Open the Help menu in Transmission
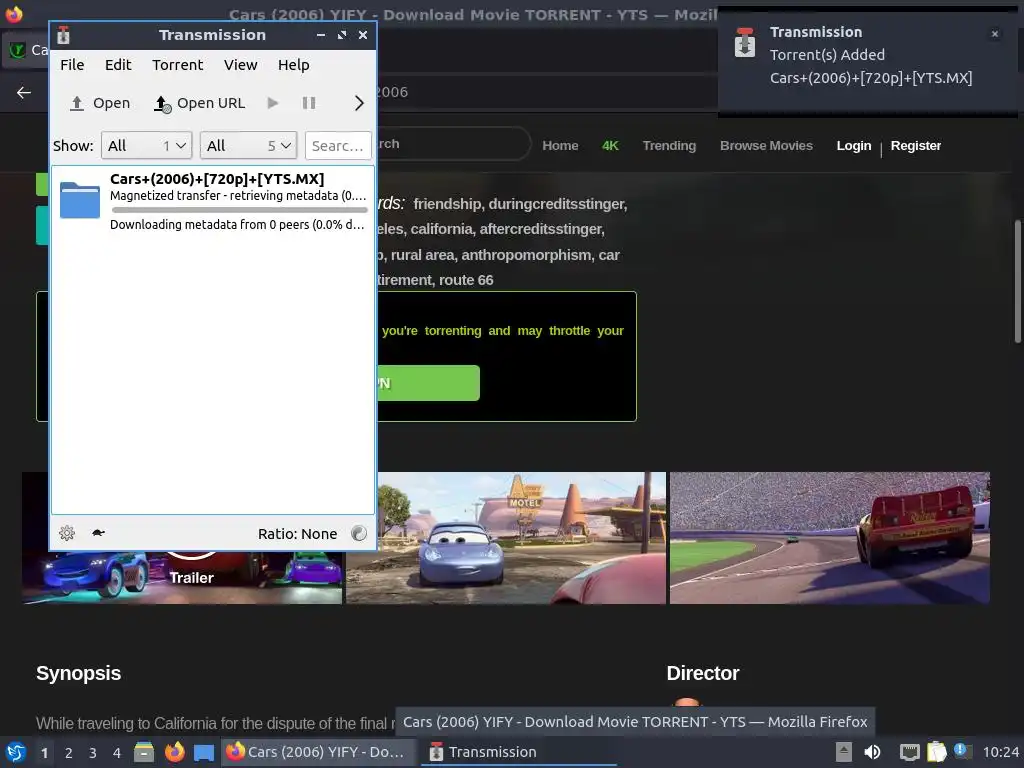Viewport: 1024px width, 768px height. pyautogui.click(x=293, y=65)
